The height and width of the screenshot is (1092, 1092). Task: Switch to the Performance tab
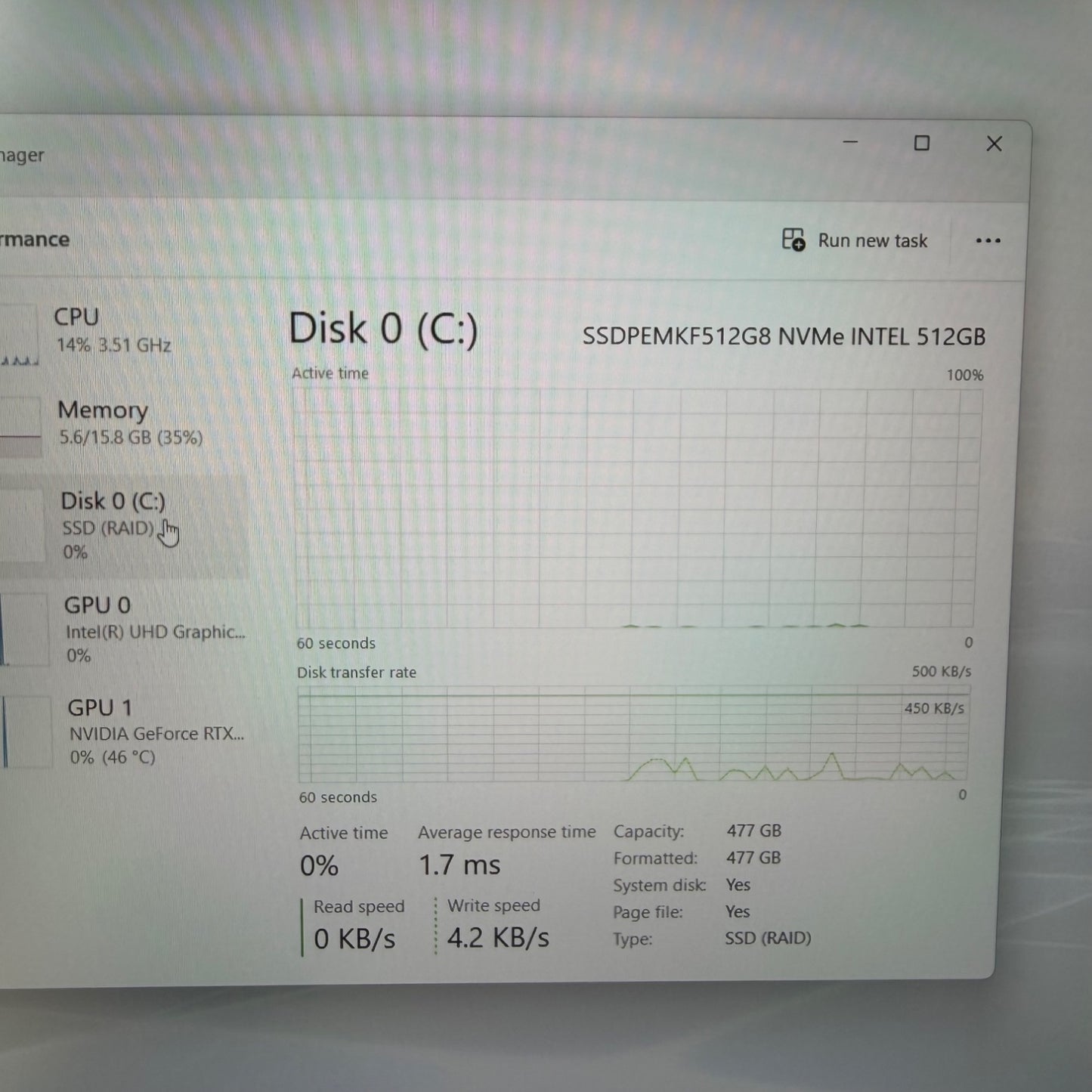(x=34, y=240)
